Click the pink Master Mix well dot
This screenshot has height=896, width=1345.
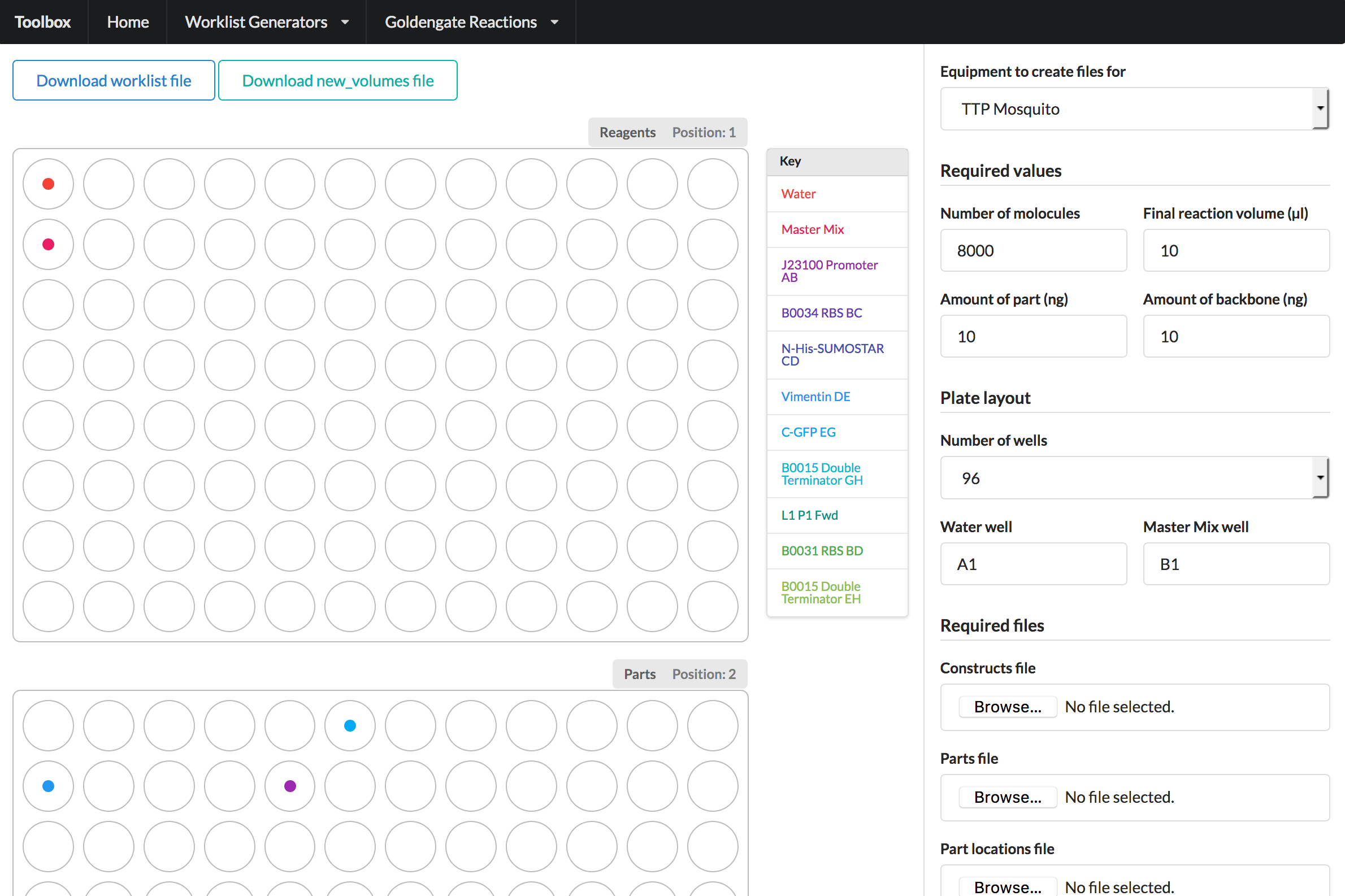49,245
